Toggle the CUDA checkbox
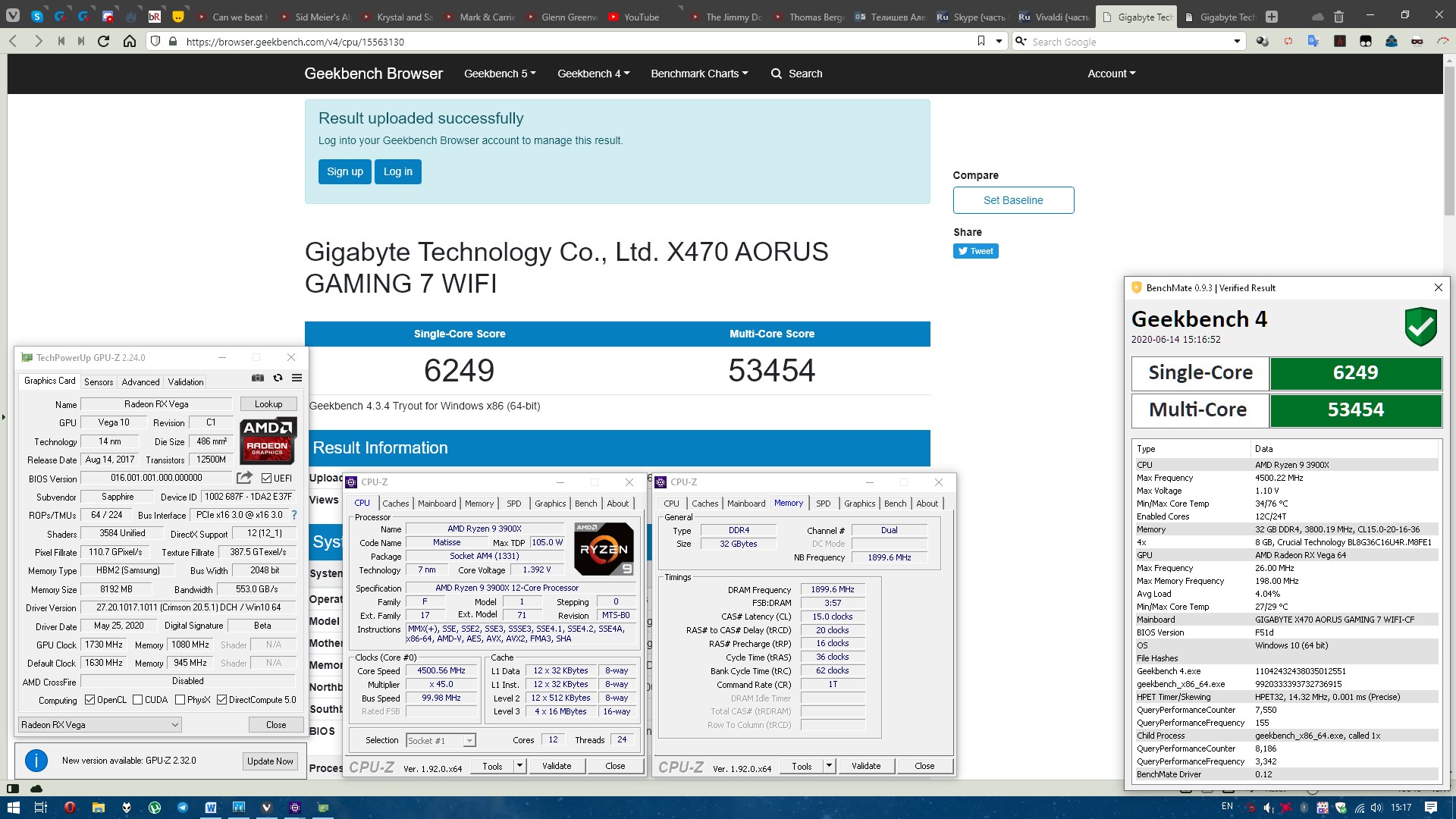 click(x=137, y=700)
